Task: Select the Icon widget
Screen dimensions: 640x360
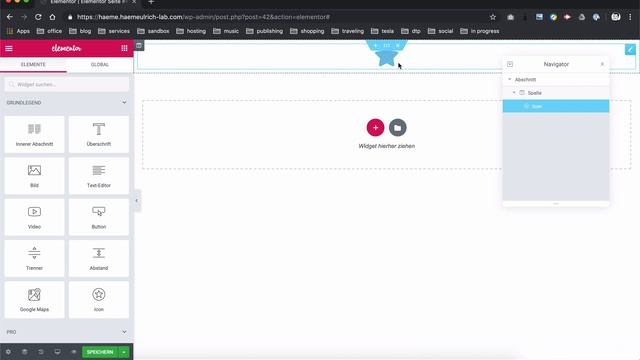Action: tap(99, 300)
